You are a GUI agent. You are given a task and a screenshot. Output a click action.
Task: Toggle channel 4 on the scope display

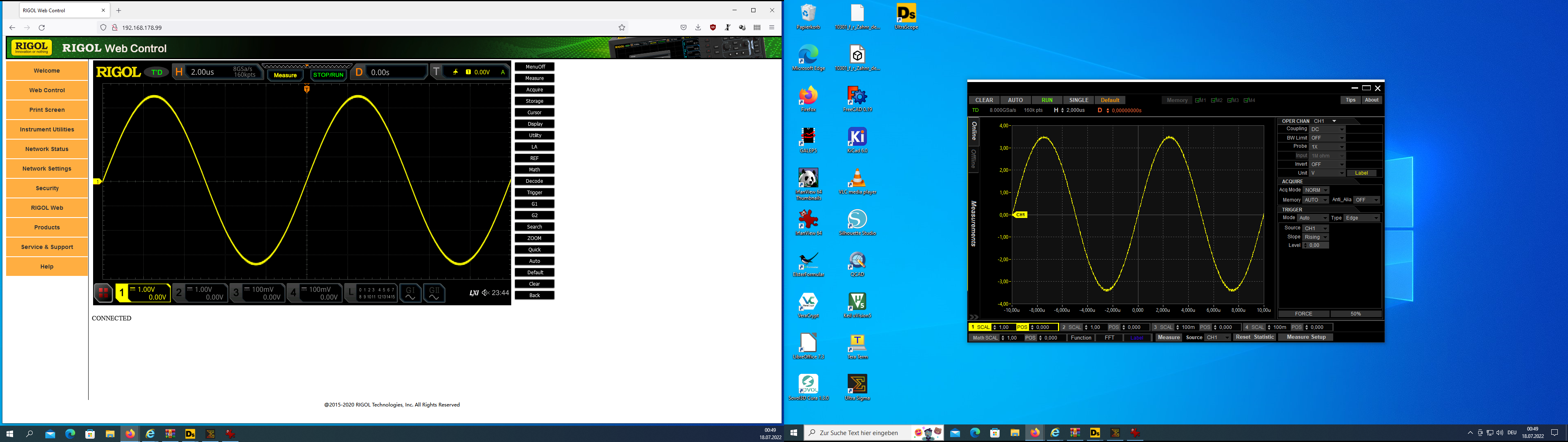[314, 293]
